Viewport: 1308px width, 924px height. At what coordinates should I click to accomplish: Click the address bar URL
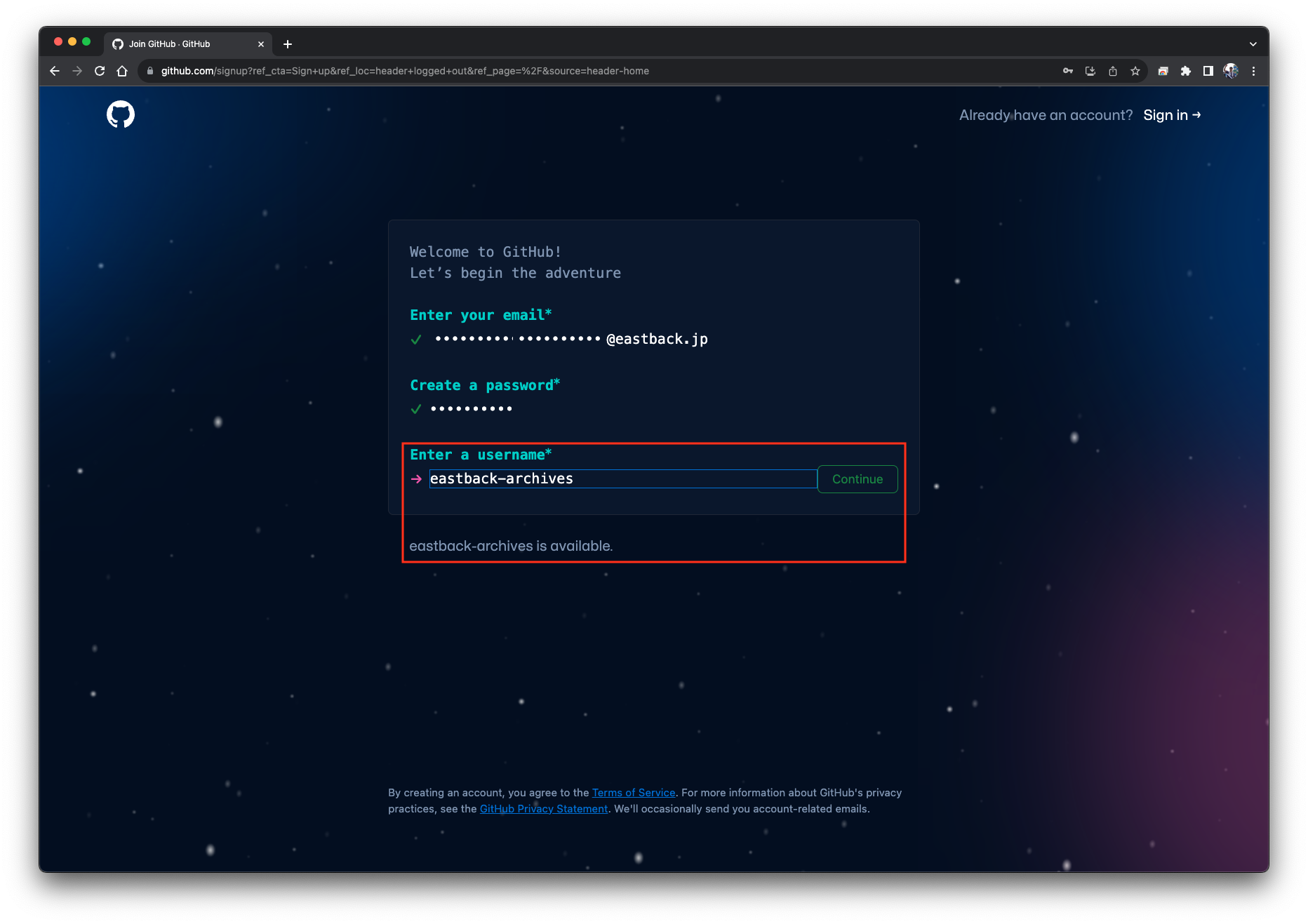405,71
